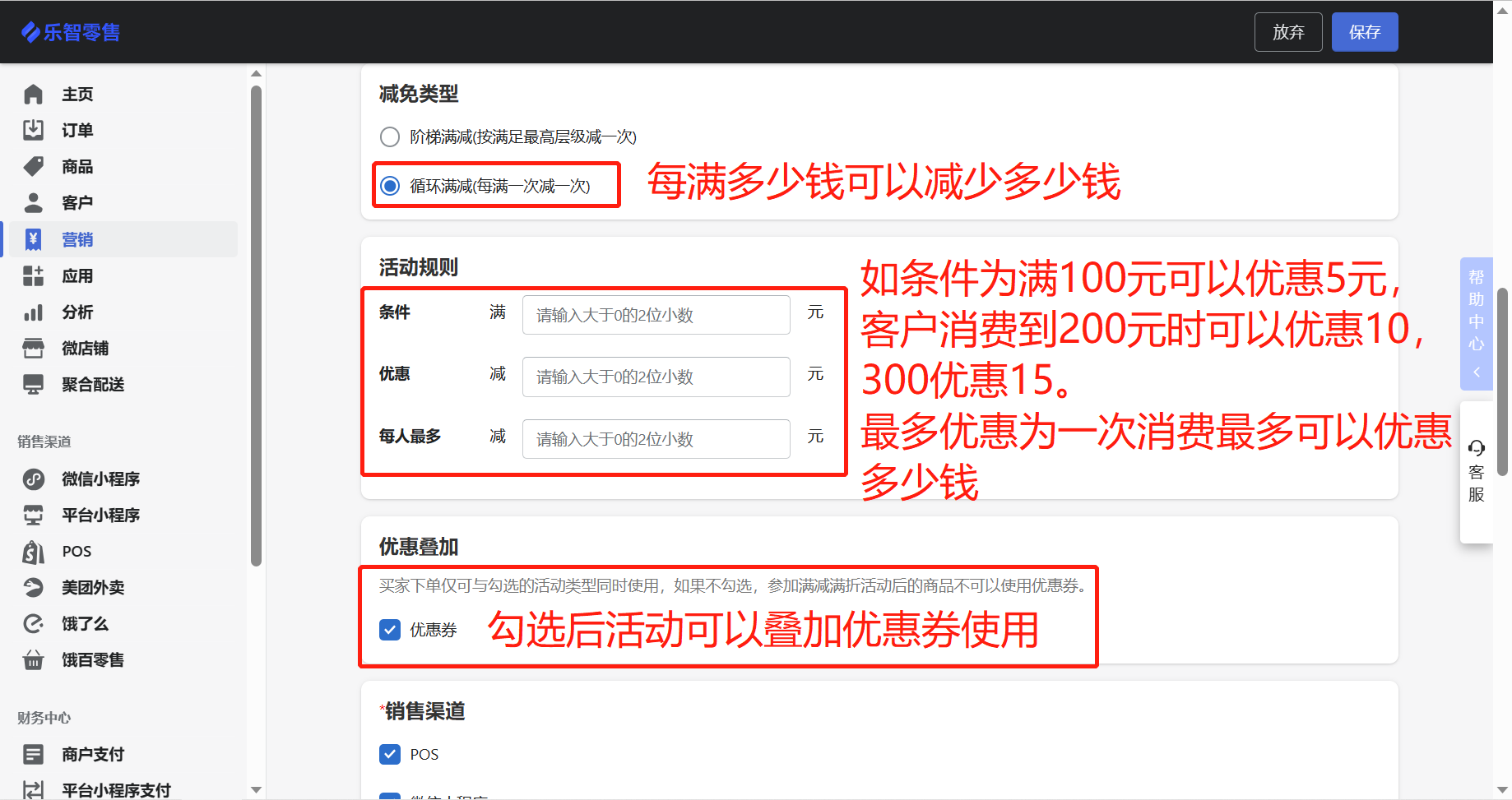
Task: Select 循环满减 radio option
Action: coord(390,186)
